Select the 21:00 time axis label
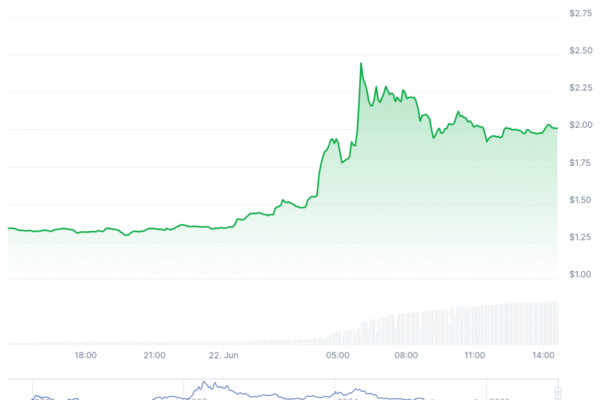The height and width of the screenshot is (400, 600). [x=154, y=355]
